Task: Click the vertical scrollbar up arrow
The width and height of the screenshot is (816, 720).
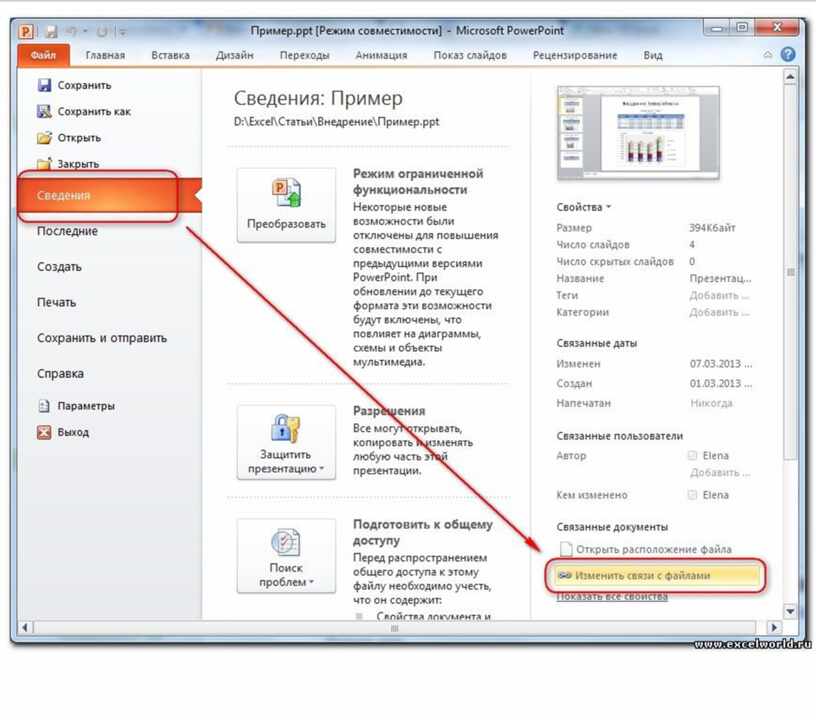Action: click(x=790, y=77)
